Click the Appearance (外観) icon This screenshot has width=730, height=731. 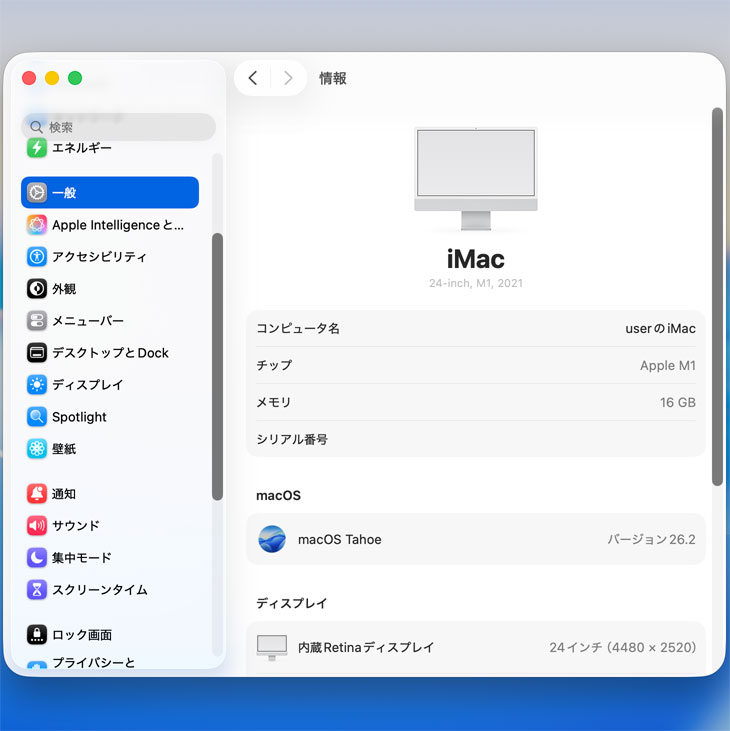point(37,289)
